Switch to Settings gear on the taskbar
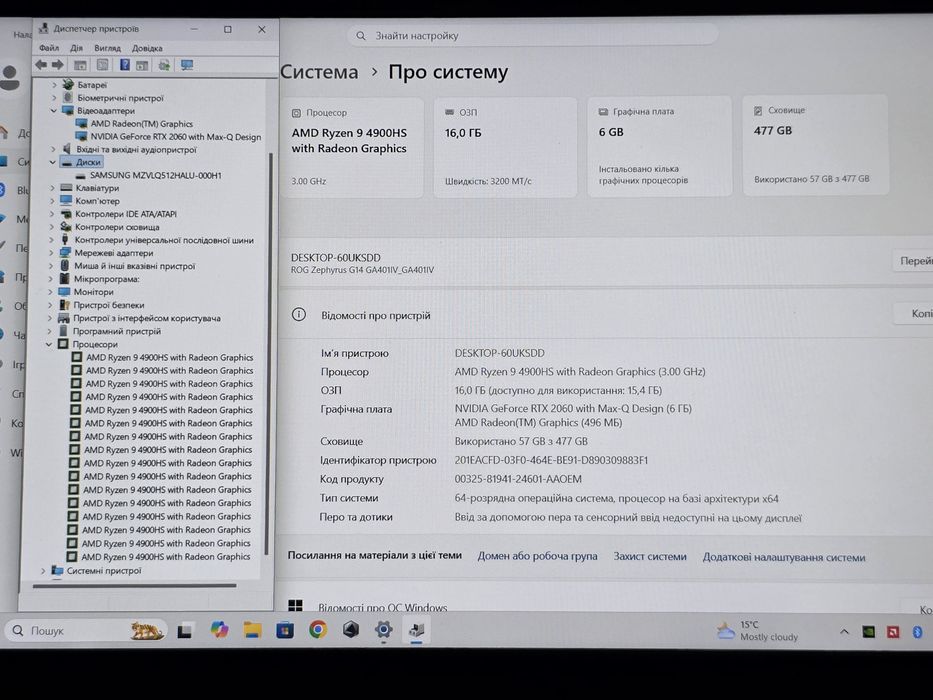The image size is (933, 700). click(384, 629)
